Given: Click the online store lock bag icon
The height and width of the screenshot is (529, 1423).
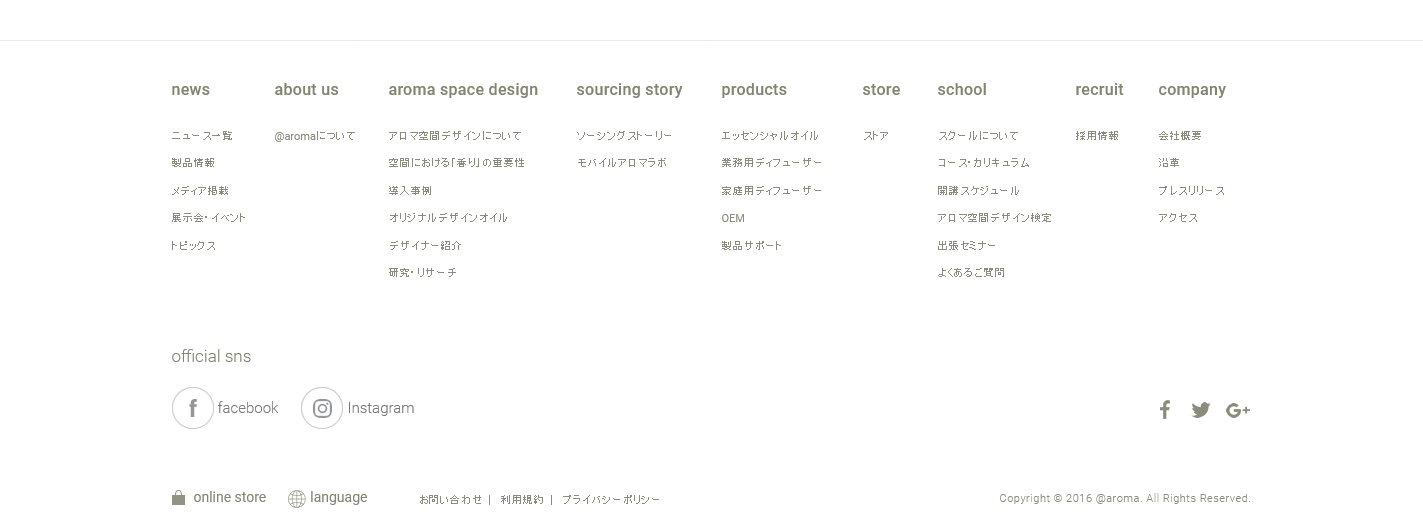Looking at the screenshot, I should point(178,498).
